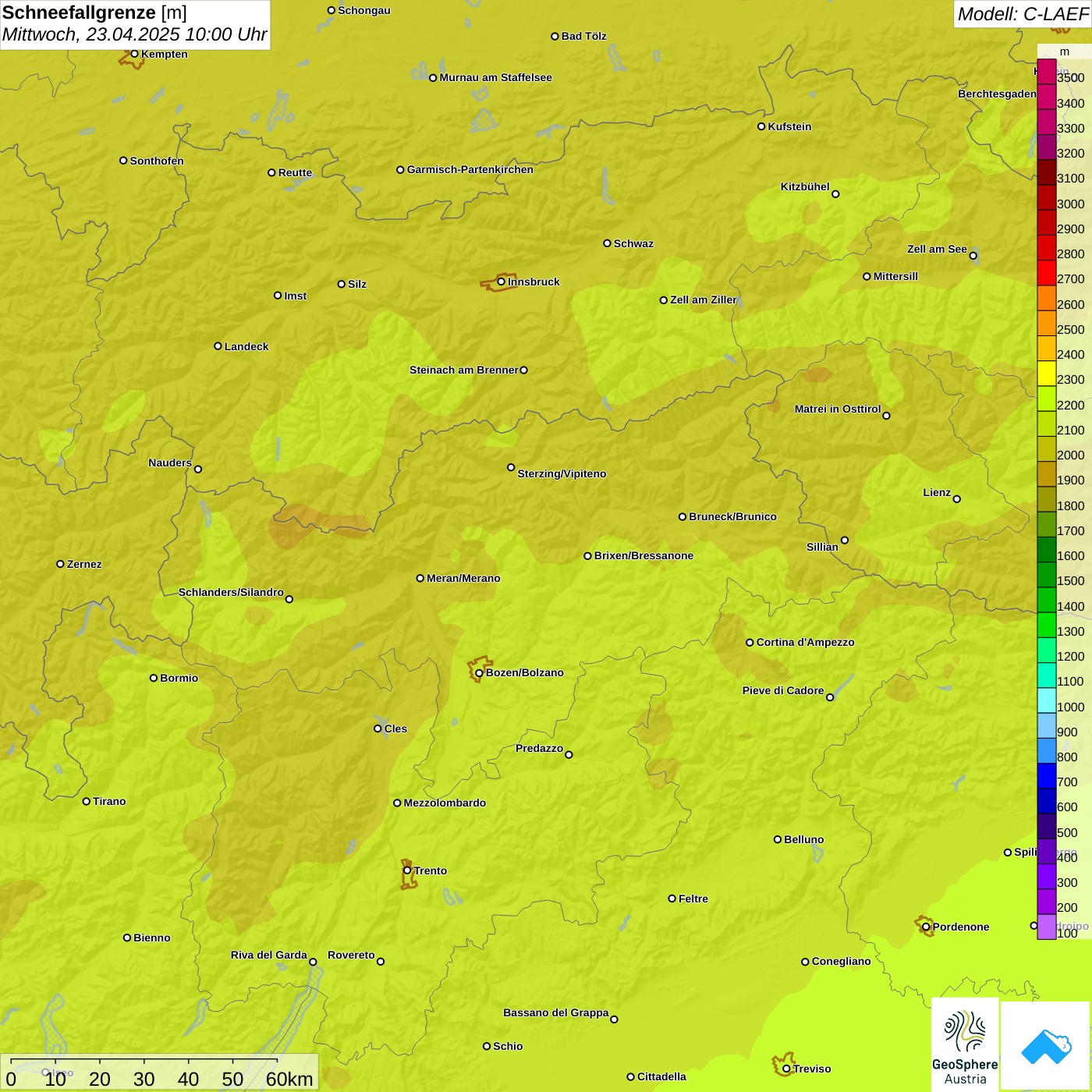Click the 'Nauders' label
The height and width of the screenshot is (1092, 1092).
pos(170,463)
